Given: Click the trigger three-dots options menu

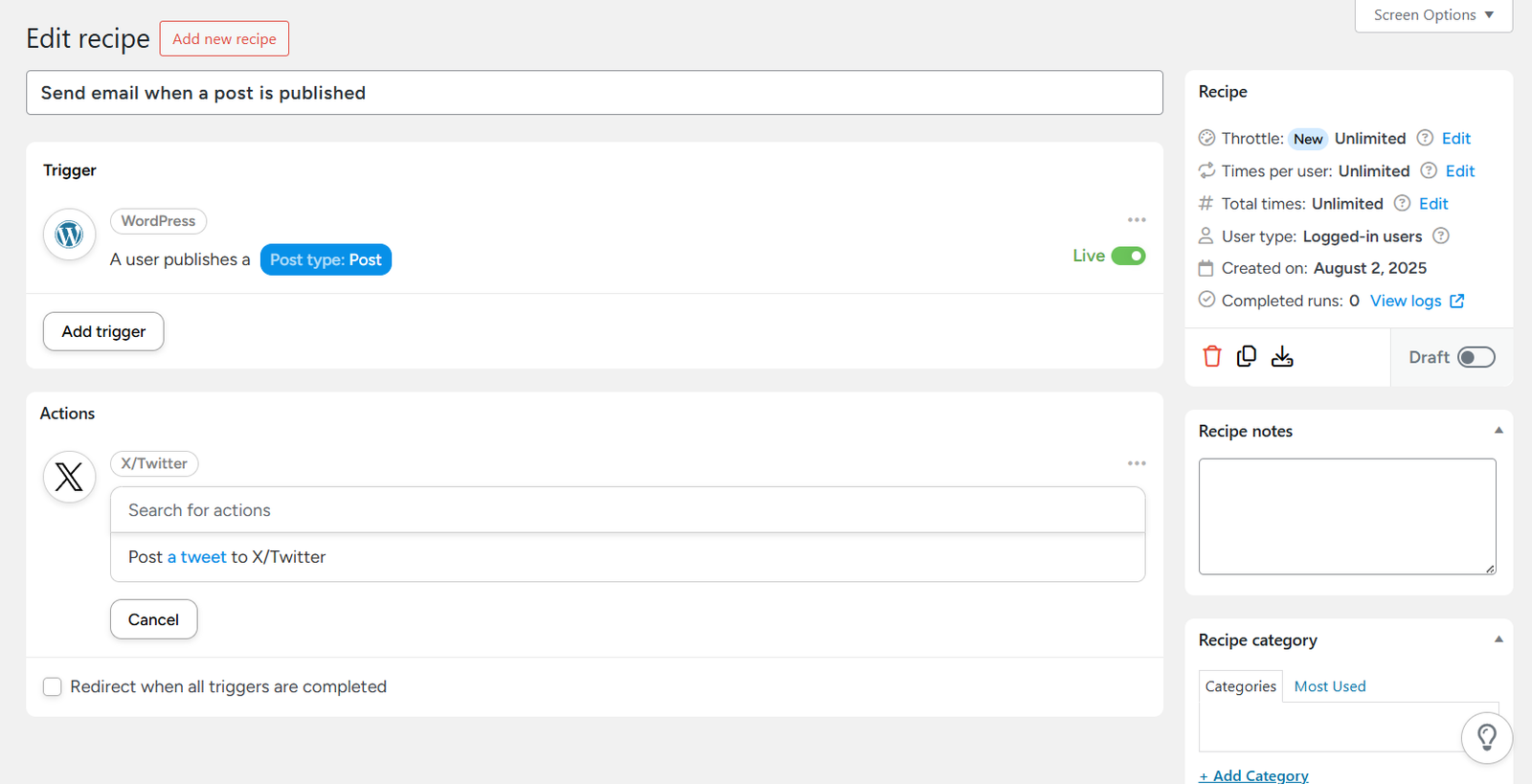Looking at the screenshot, I should click(1137, 220).
